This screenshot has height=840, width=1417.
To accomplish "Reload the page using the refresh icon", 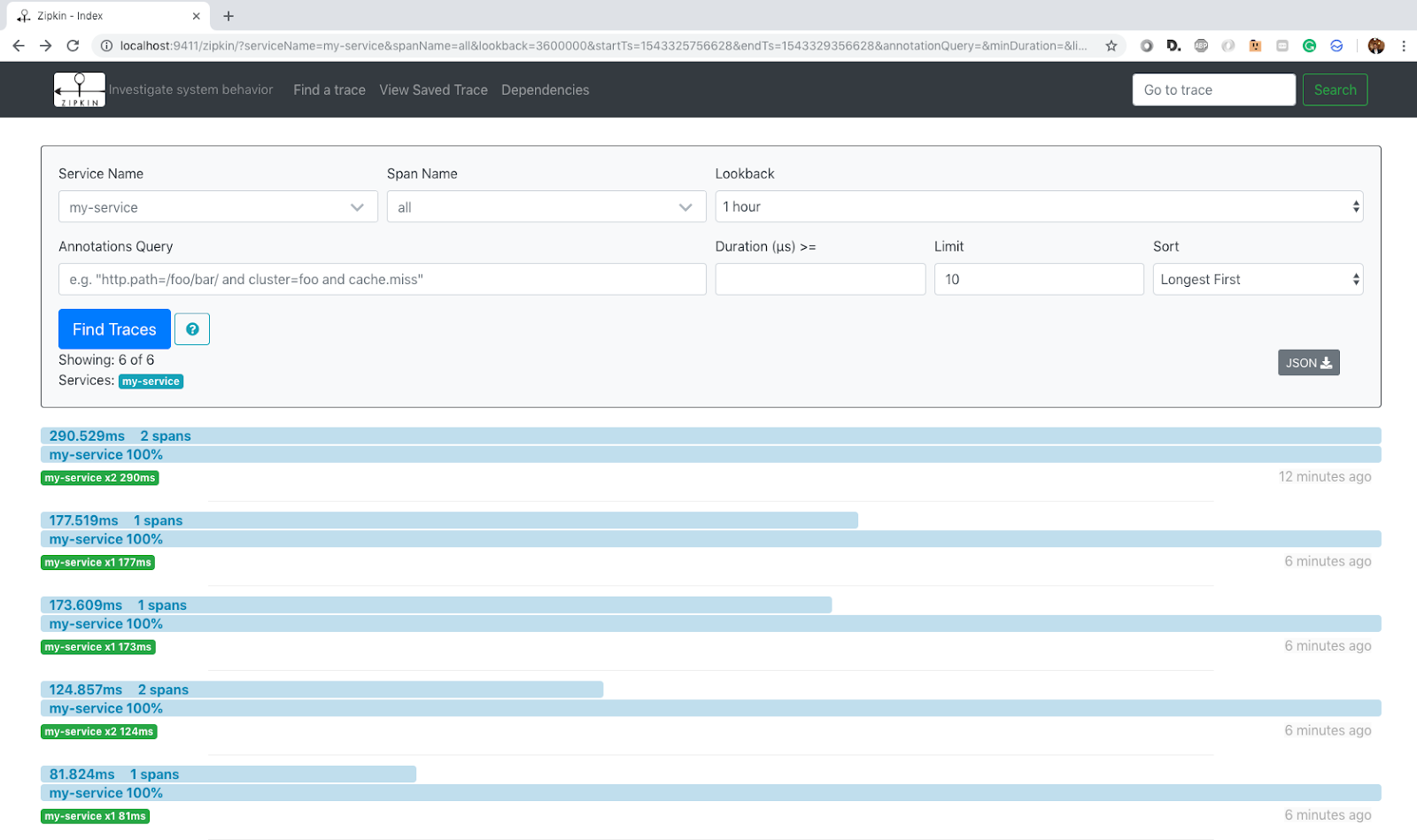I will [74, 45].
